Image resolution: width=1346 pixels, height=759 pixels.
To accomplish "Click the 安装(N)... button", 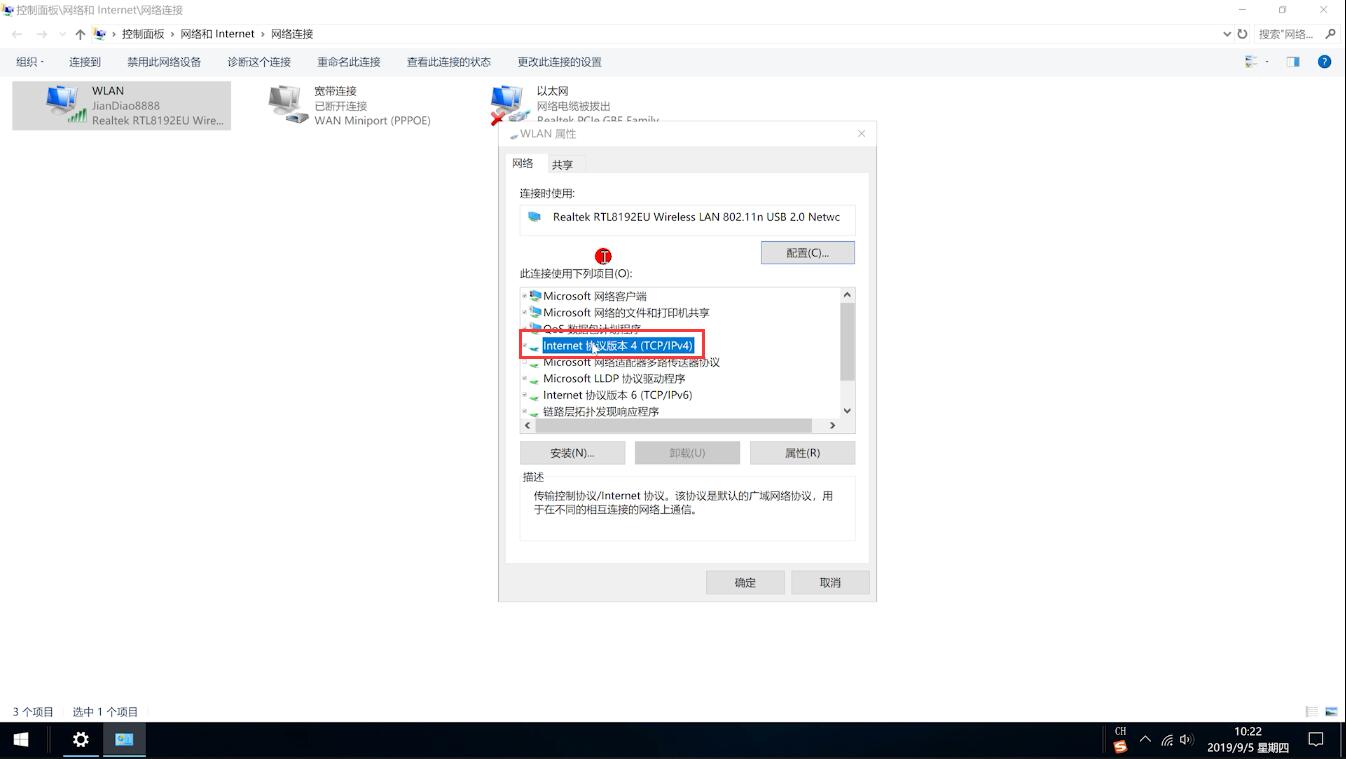I will (572, 453).
